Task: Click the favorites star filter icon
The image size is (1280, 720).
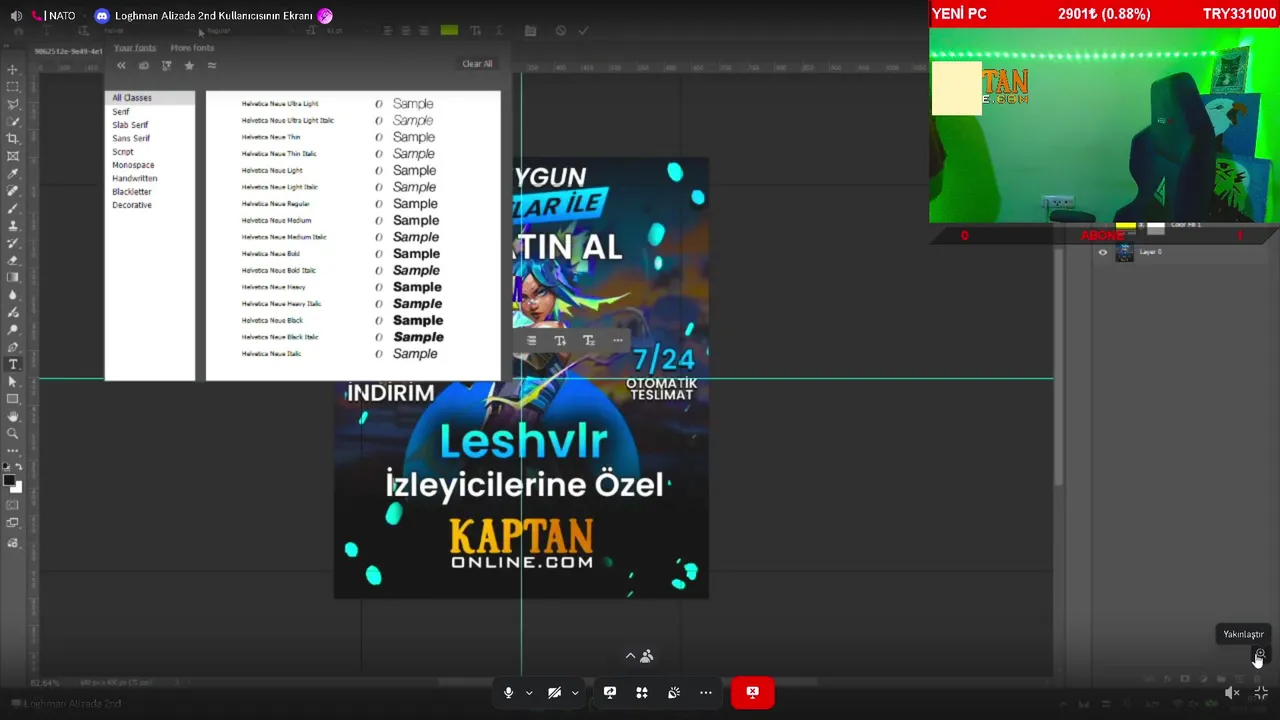Action: tap(189, 66)
